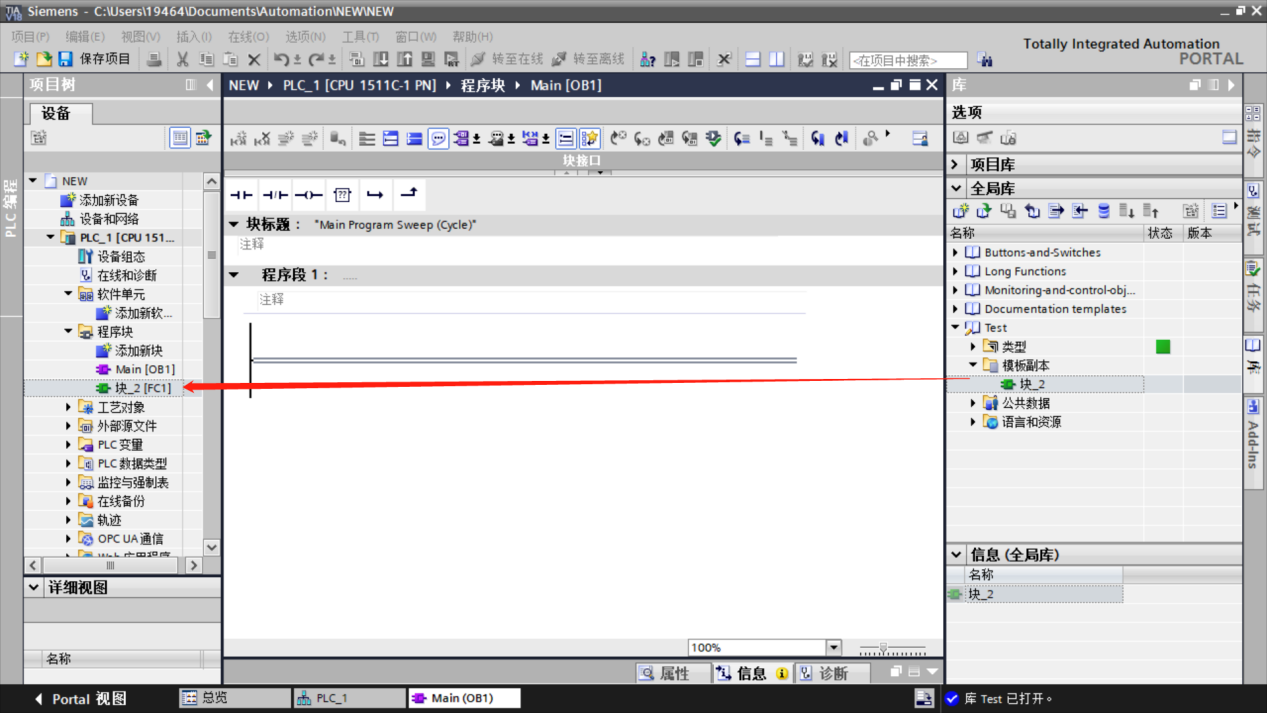Click the print icon in main toolbar
Viewport: 1267px width, 713px height.
coord(154,60)
